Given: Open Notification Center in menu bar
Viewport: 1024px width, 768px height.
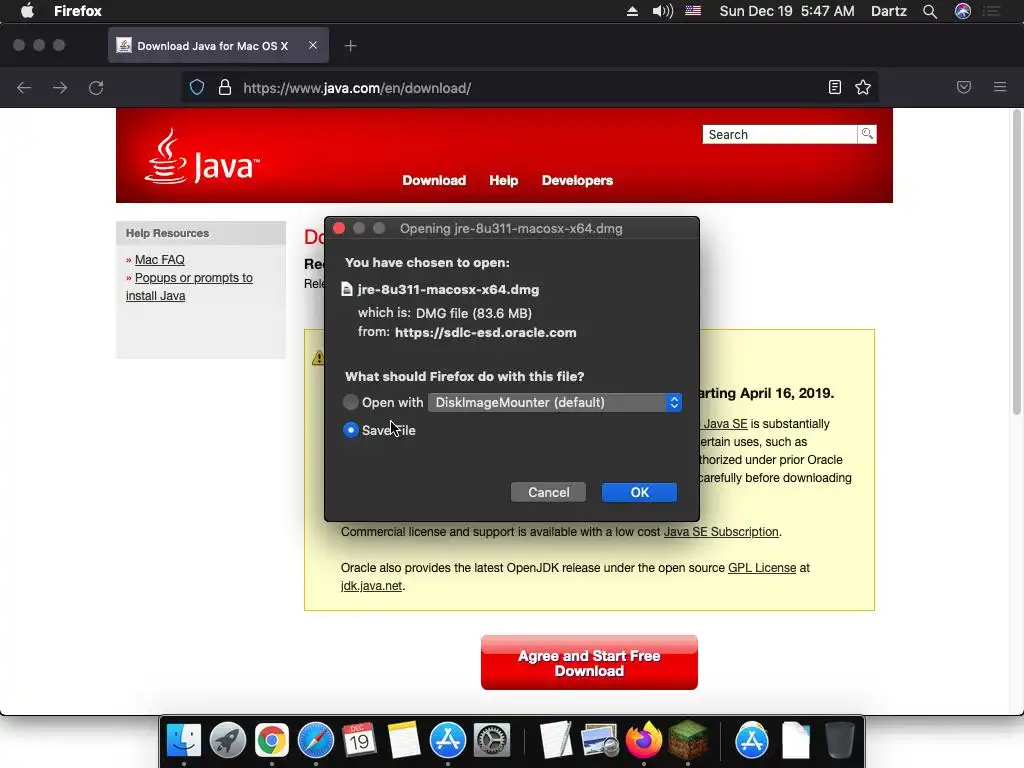Looking at the screenshot, I should click(x=991, y=11).
